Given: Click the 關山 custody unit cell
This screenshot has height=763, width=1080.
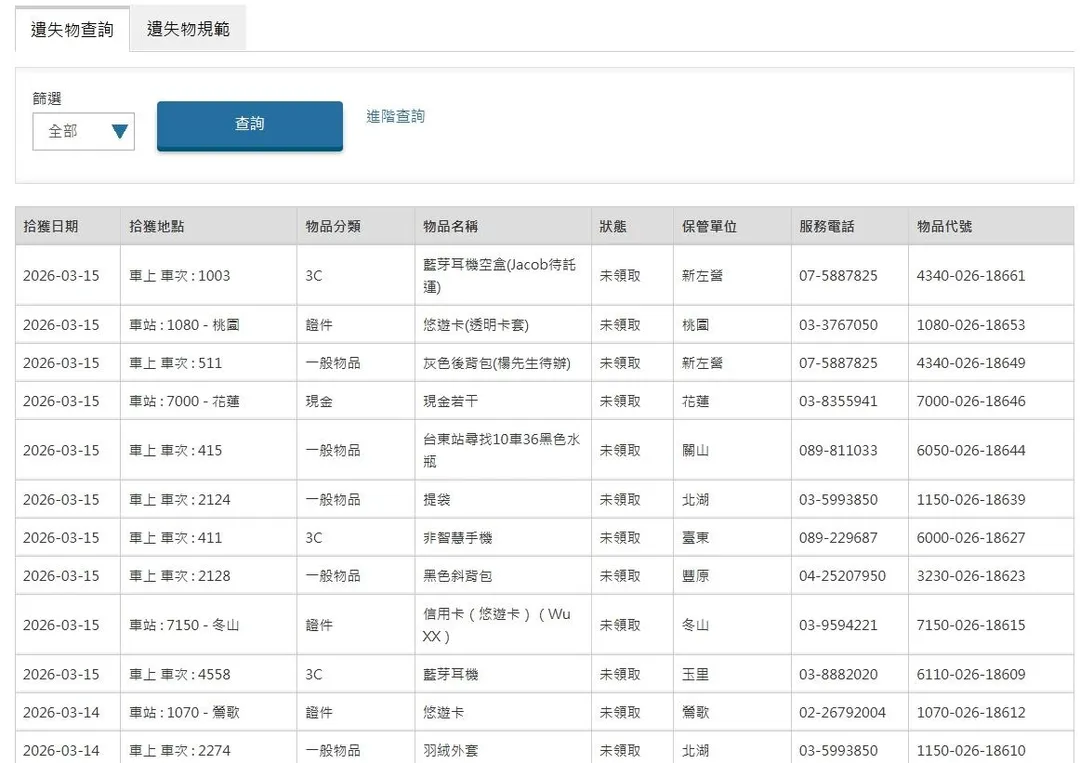Looking at the screenshot, I should click(x=695, y=450).
